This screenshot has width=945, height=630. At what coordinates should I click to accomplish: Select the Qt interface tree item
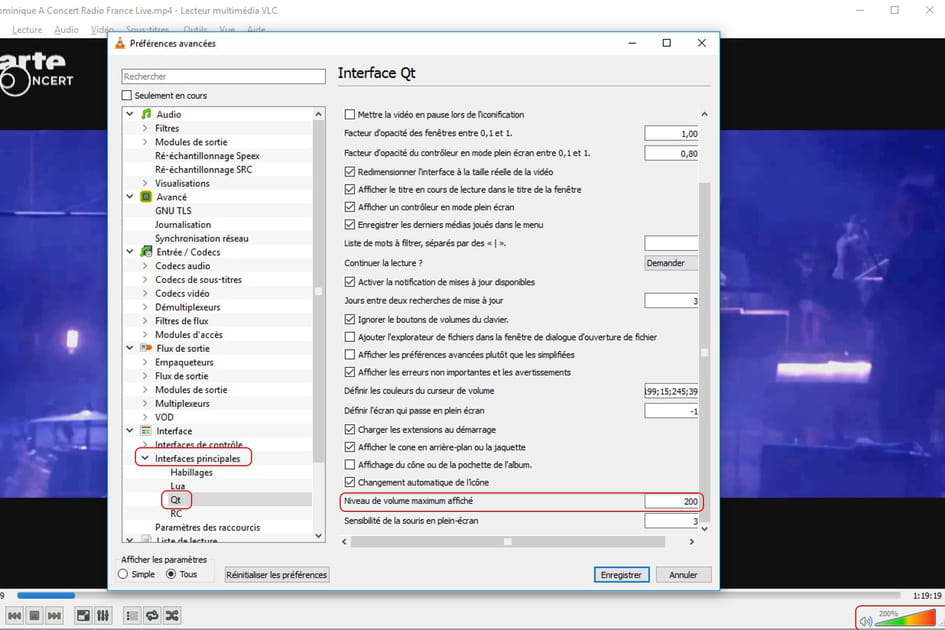[175, 500]
